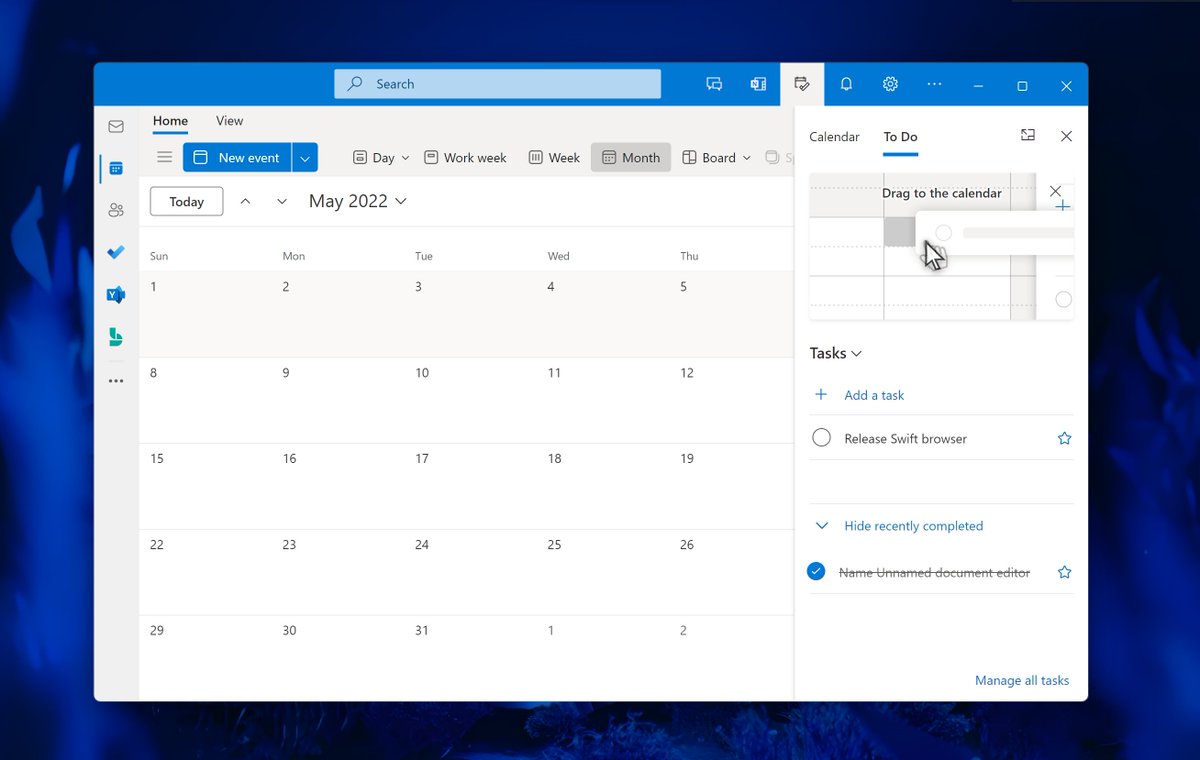Open the May 2022 month picker
The width and height of the screenshot is (1200, 760).
pyautogui.click(x=358, y=201)
